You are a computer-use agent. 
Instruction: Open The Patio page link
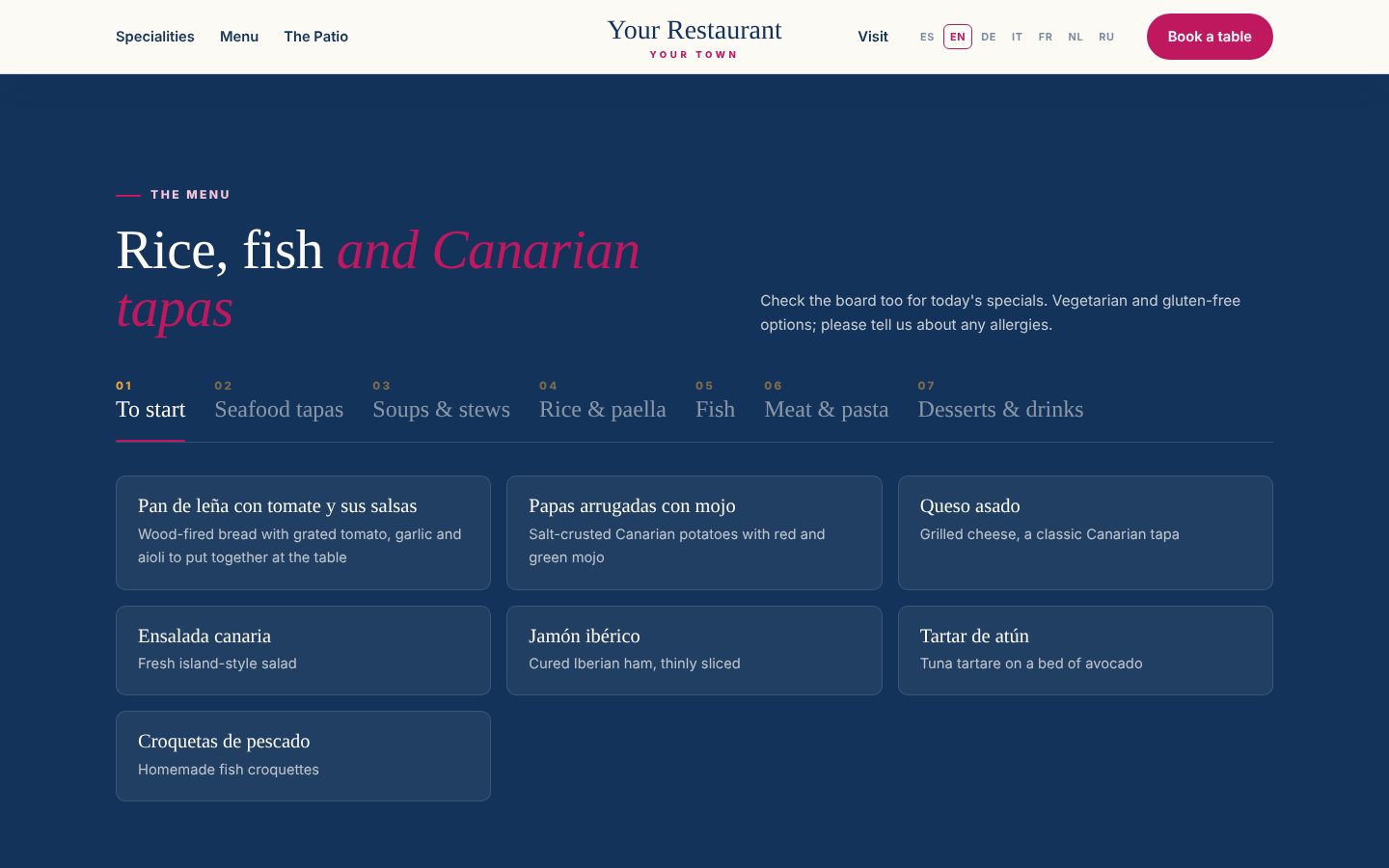[x=316, y=37]
